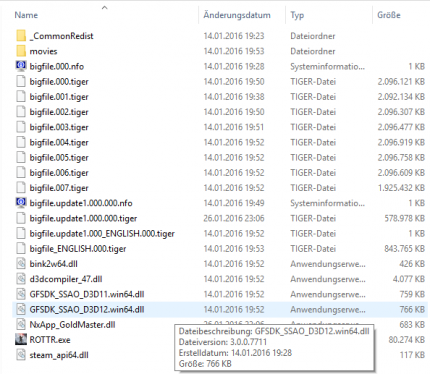Select file name ROTTR.exe
The height and width of the screenshot is (374, 430).
[x=50, y=340]
